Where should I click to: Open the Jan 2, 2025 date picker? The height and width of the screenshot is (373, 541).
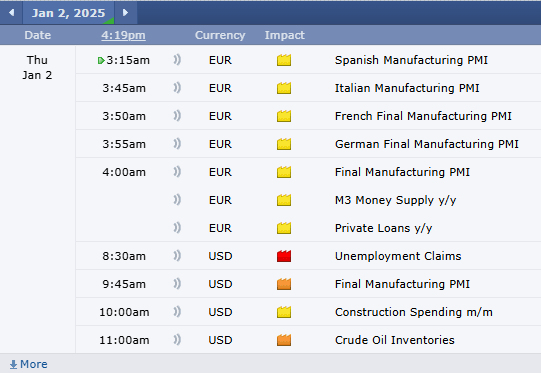[x=68, y=13]
